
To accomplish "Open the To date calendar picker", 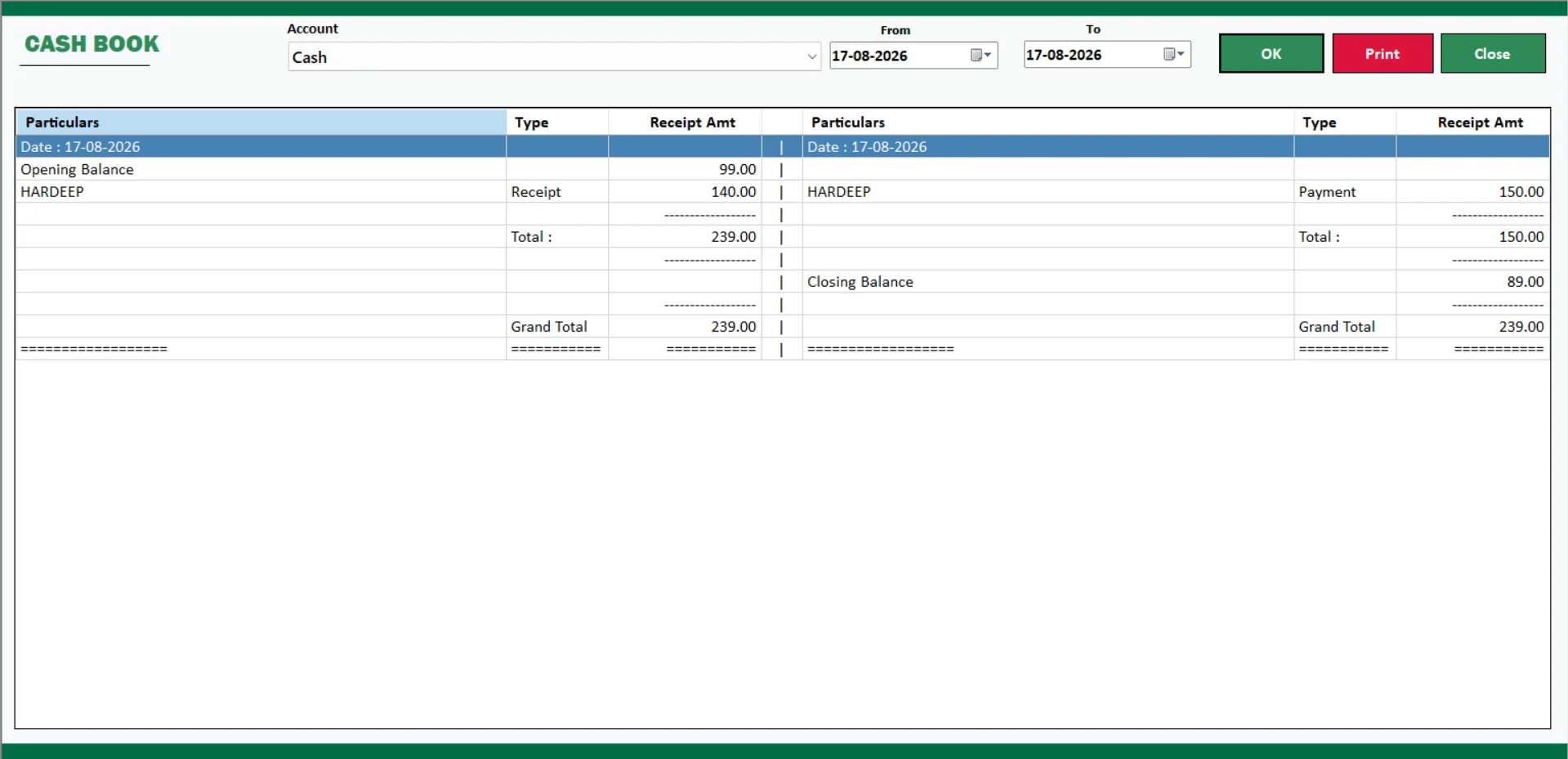I will 1174,55.
